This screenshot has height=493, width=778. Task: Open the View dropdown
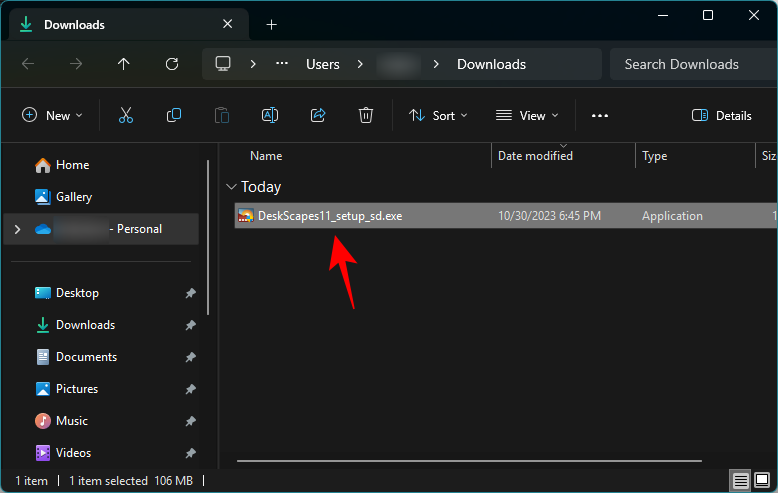527,116
